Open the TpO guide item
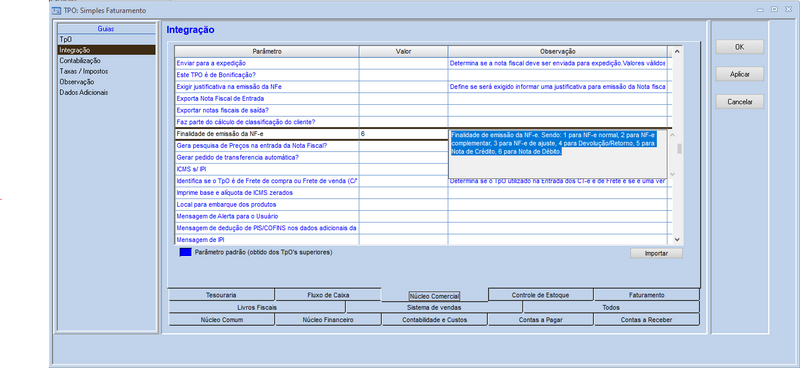 click(x=65, y=39)
